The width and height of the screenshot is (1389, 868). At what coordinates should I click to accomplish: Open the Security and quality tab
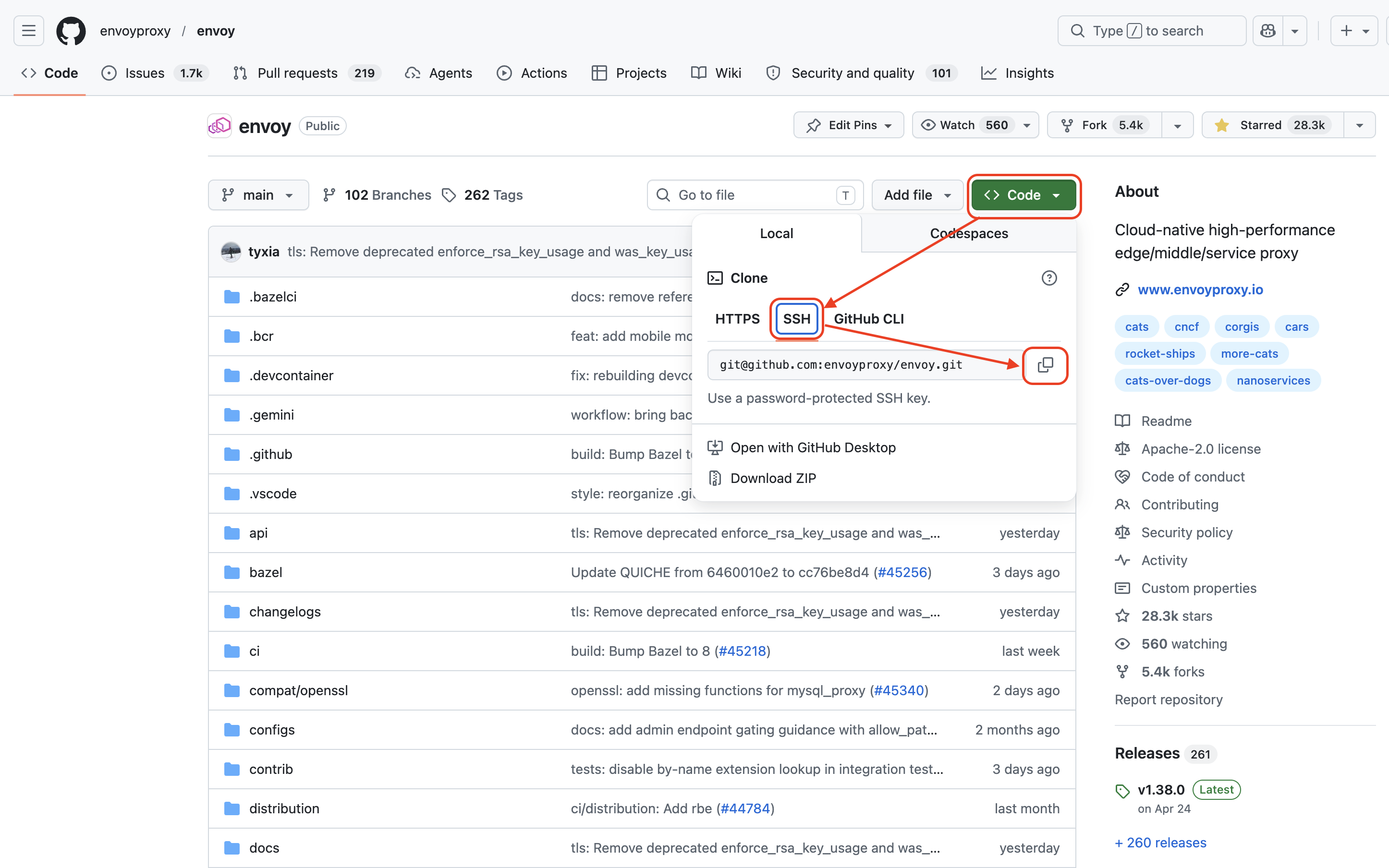pos(862,73)
